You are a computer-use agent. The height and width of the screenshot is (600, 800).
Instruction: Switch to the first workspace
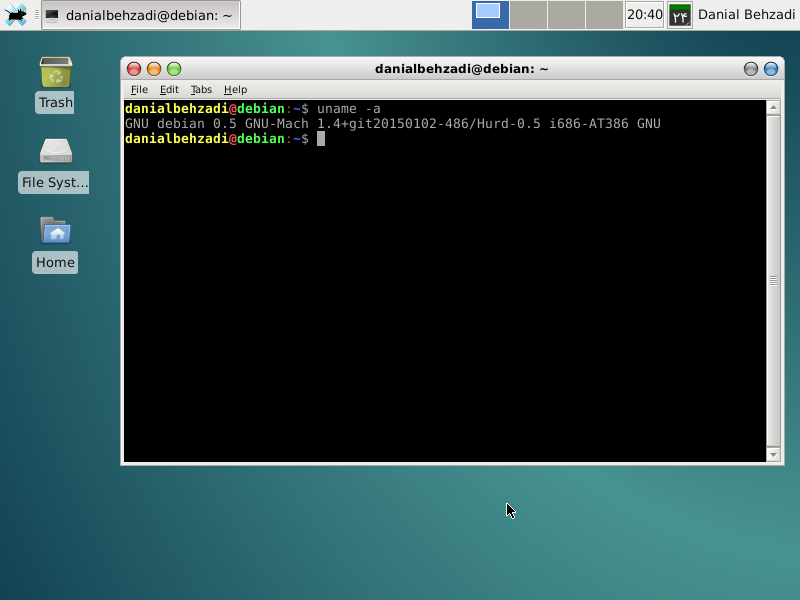490,15
